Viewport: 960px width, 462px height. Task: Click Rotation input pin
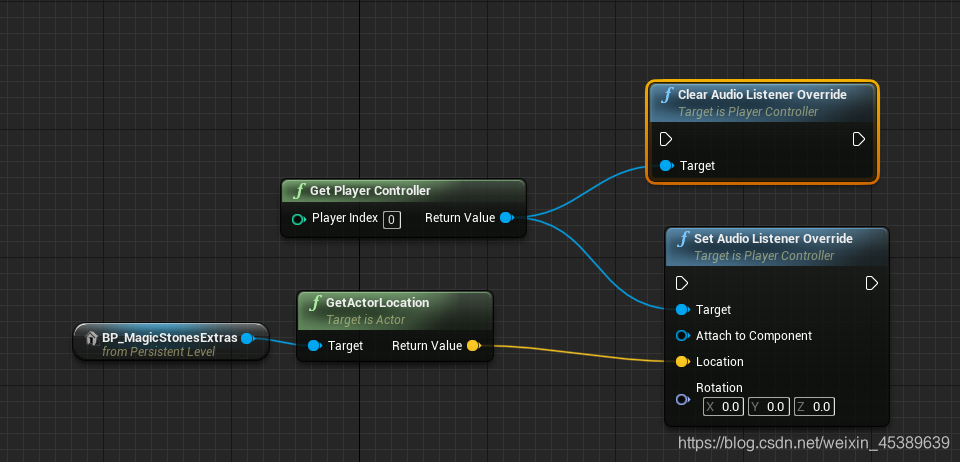(683, 400)
